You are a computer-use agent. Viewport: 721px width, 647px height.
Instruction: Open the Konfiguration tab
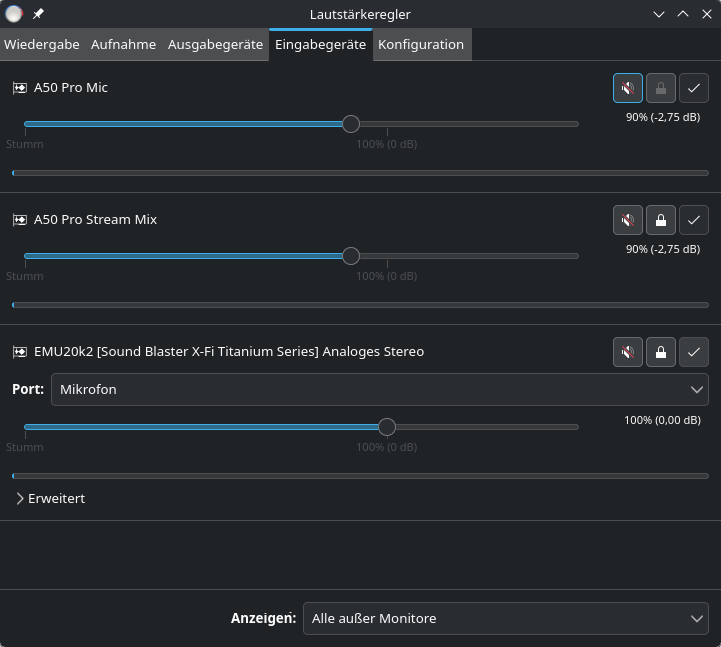click(421, 45)
